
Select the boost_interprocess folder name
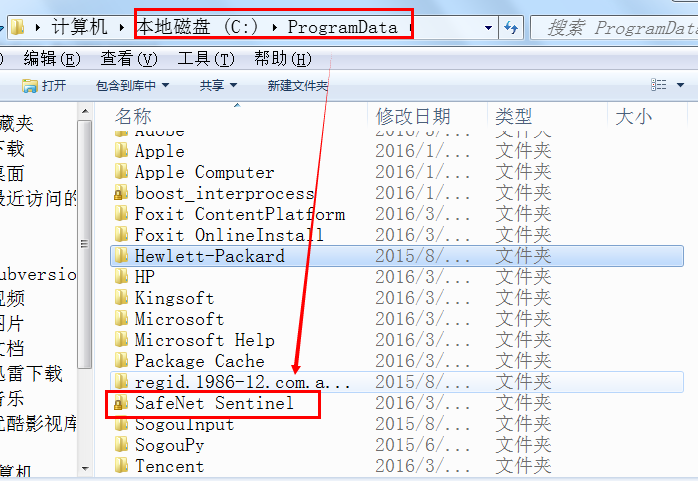224,193
